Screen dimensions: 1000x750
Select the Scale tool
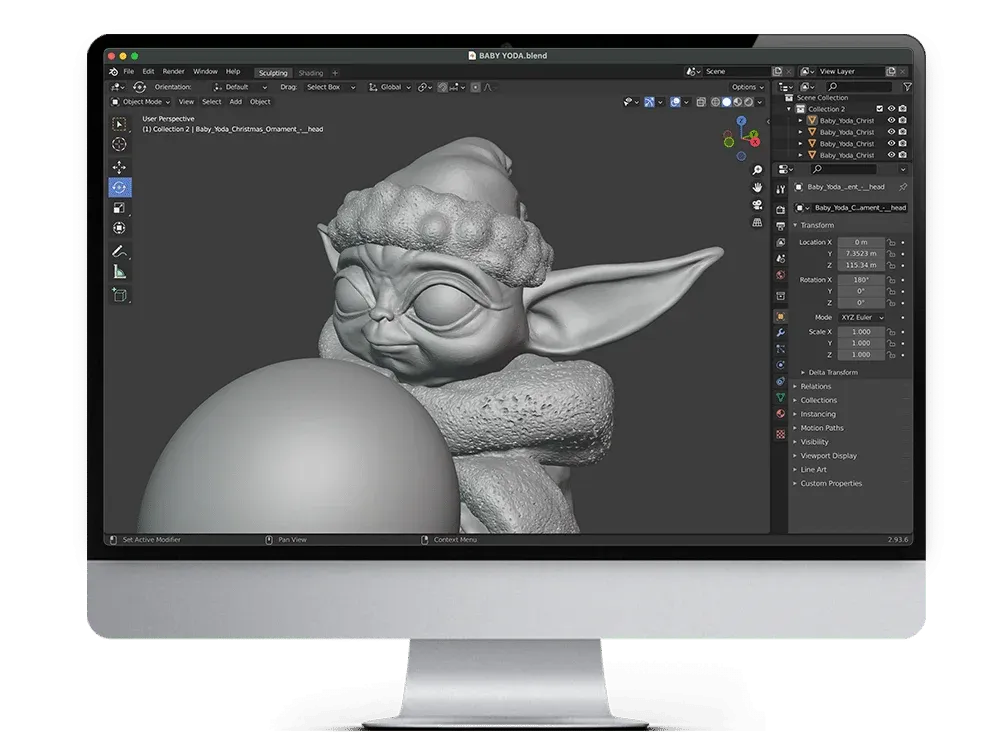click(x=119, y=208)
